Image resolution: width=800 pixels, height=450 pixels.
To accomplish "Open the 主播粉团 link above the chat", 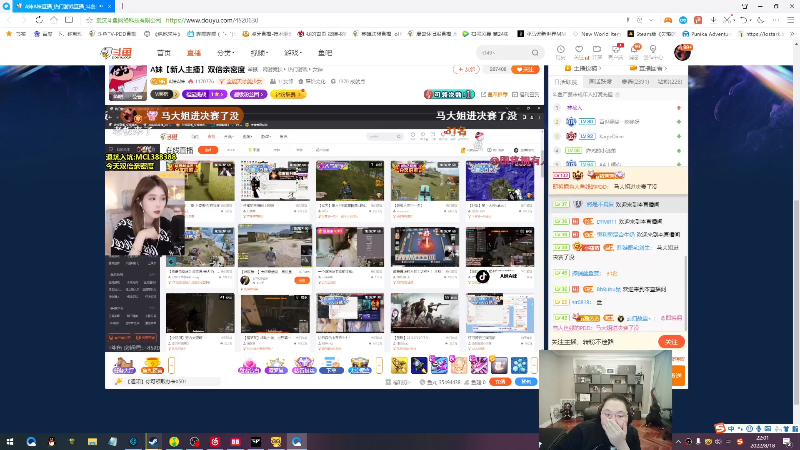I will click(583, 68).
